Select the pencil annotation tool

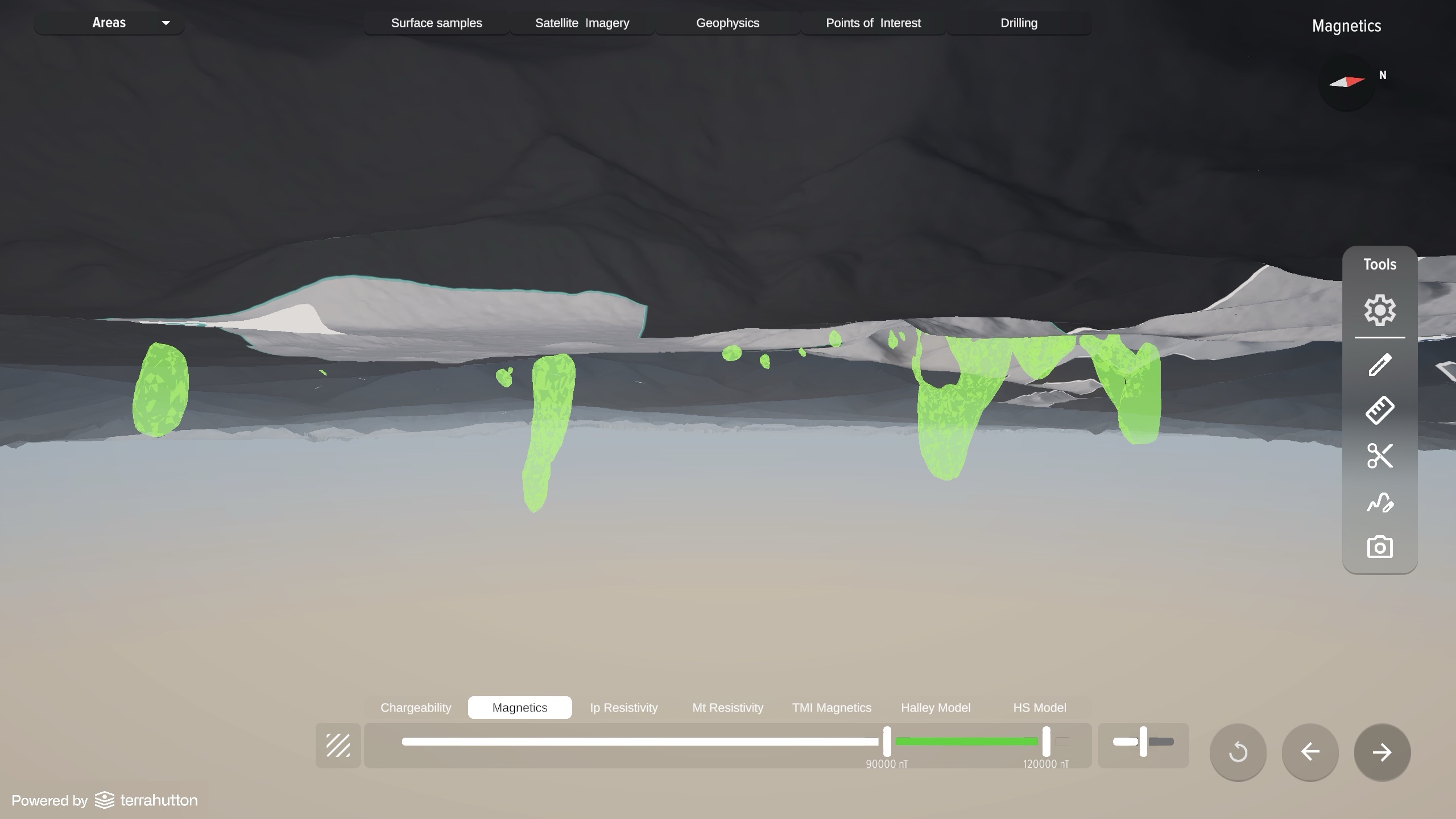1380,365
